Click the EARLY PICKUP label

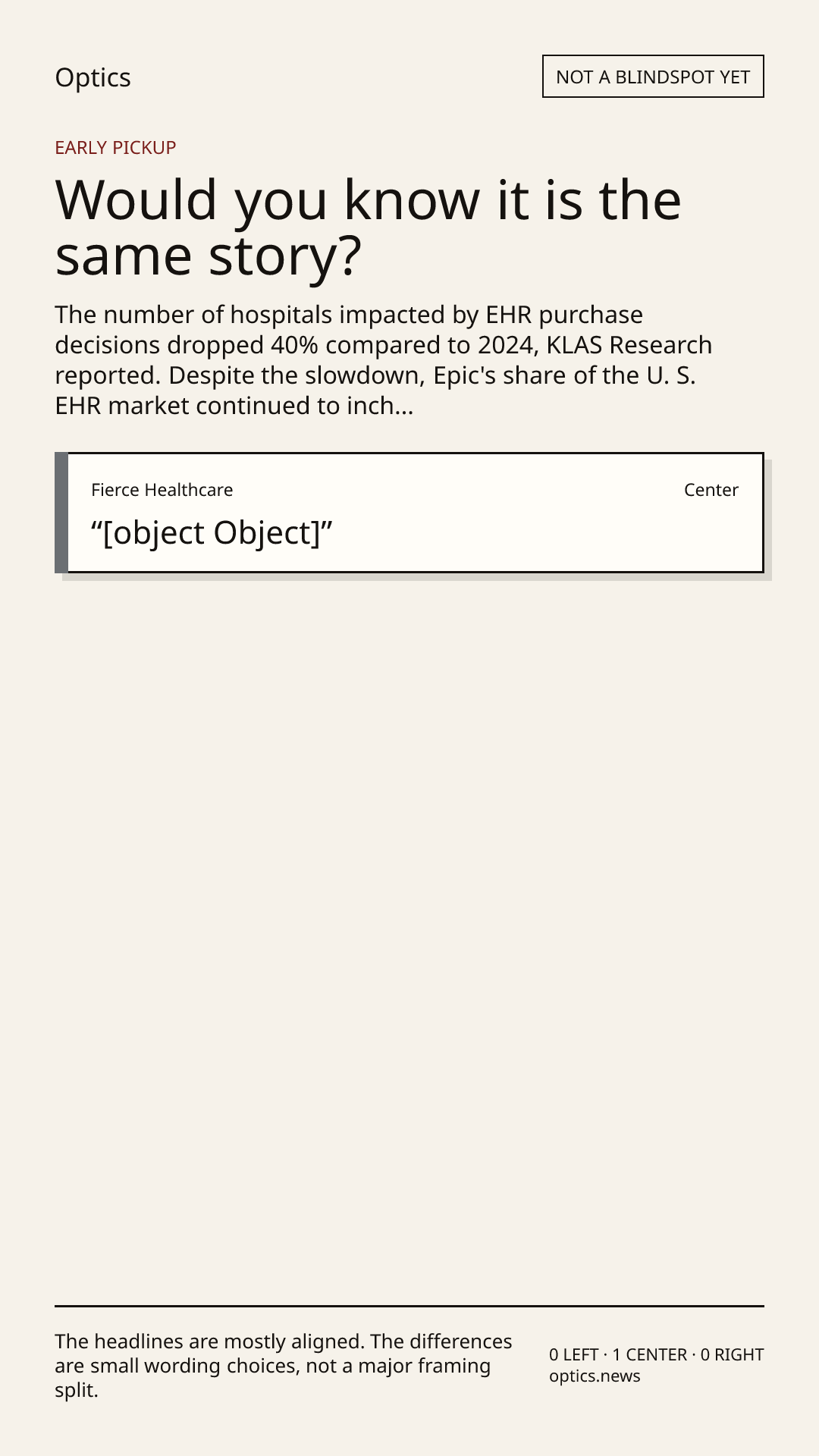coord(115,147)
